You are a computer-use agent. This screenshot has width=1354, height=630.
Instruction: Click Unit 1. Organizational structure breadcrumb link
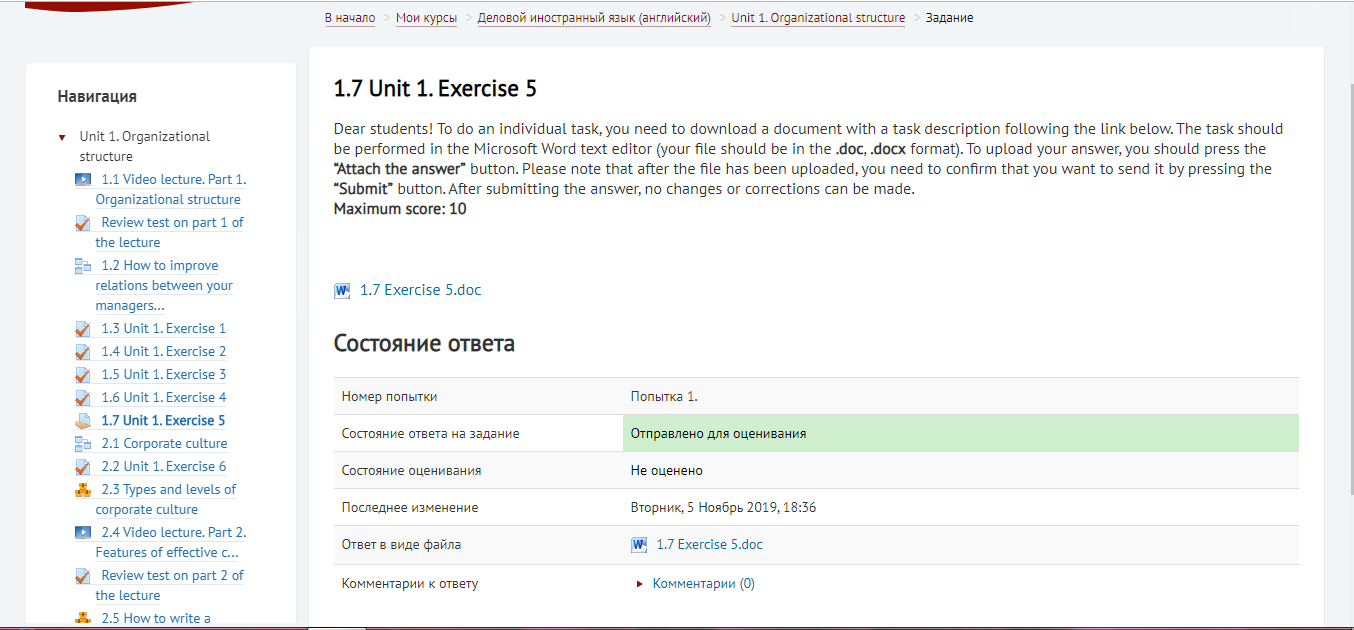coord(817,18)
